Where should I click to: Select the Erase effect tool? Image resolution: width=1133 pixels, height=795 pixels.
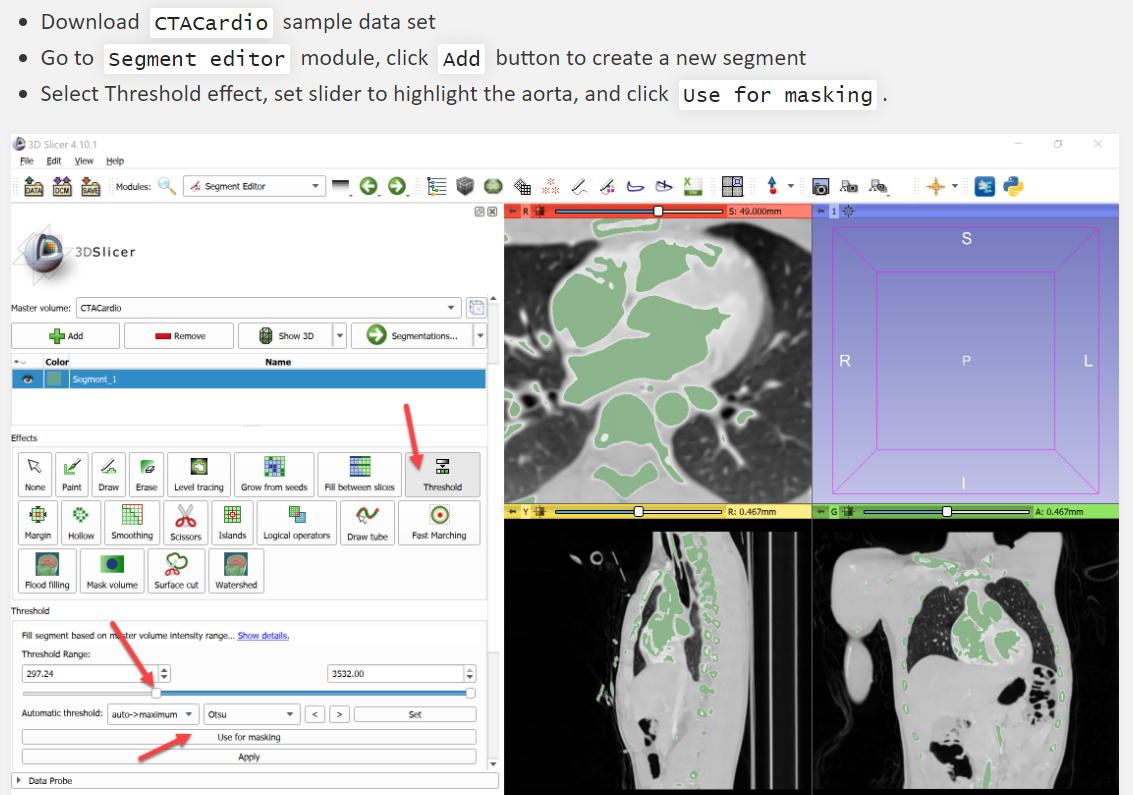tap(147, 474)
